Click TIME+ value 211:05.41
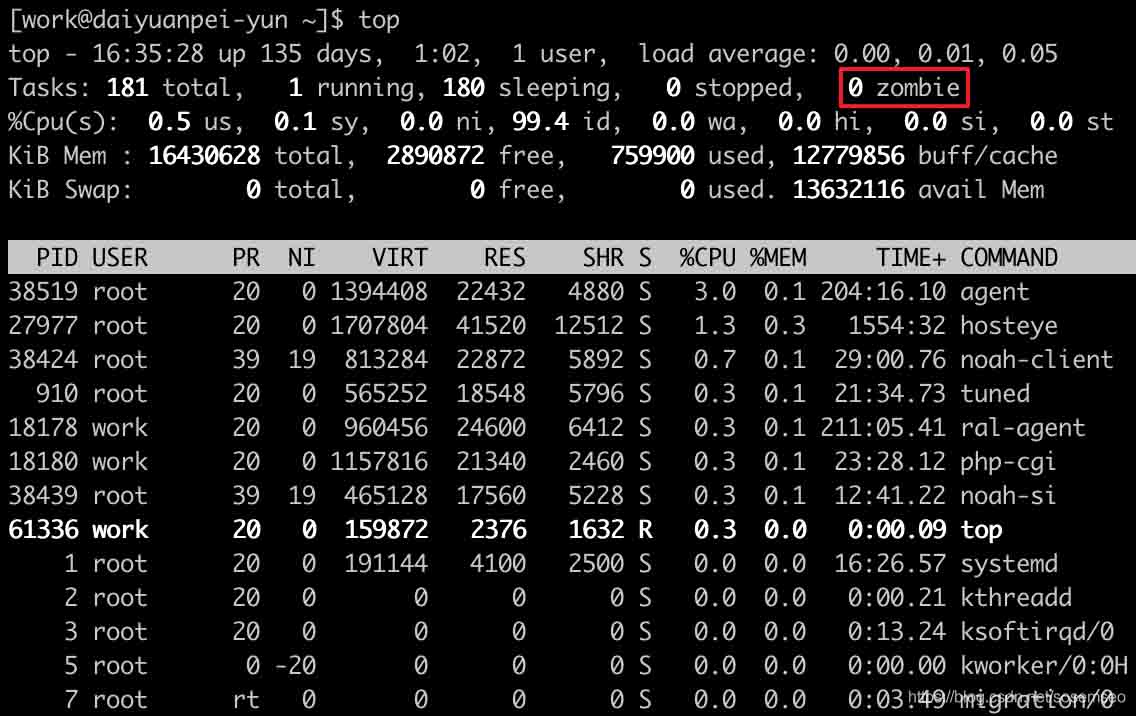 [x=882, y=428]
